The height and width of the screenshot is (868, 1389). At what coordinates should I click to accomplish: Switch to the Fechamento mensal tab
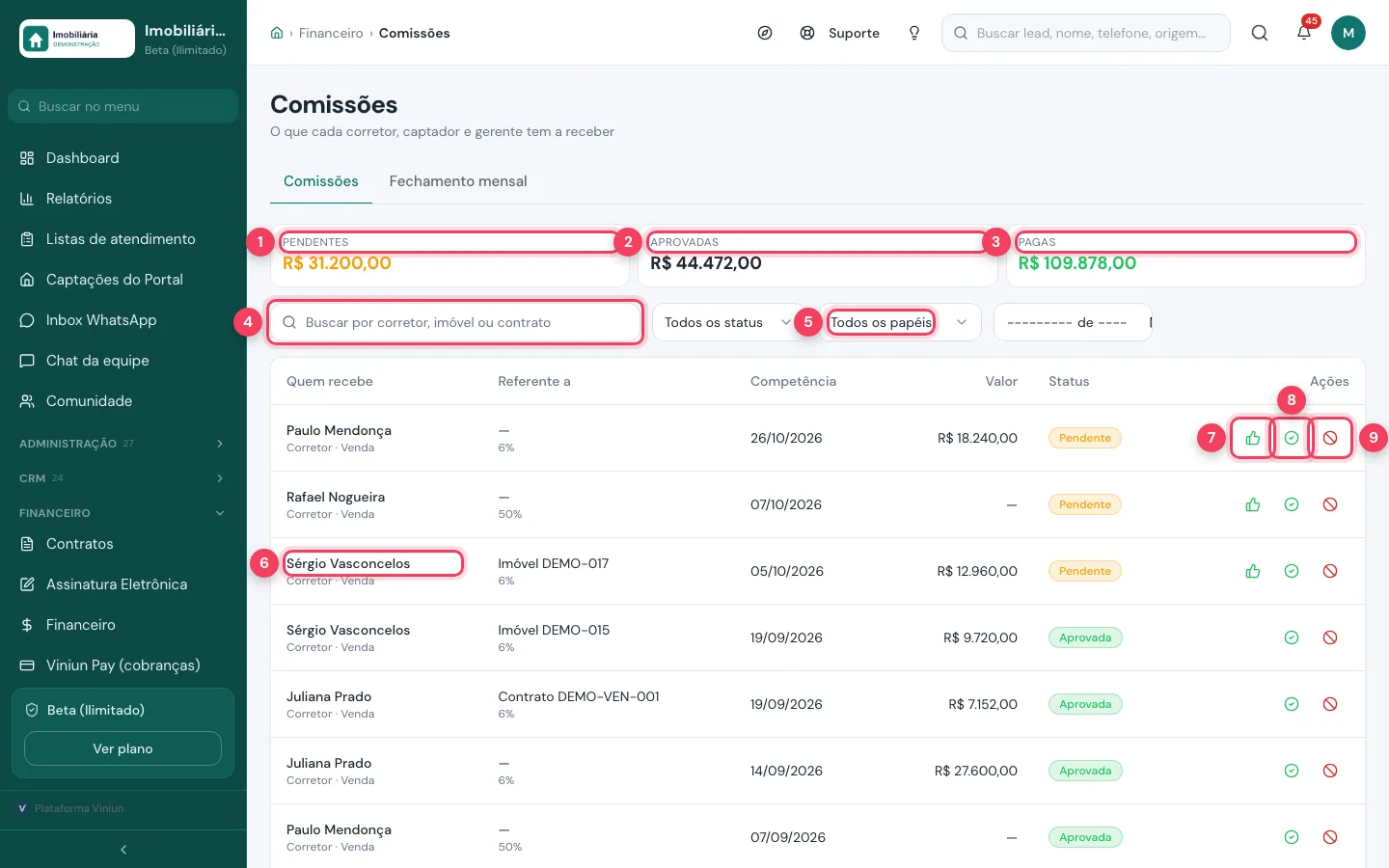(458, 181)
